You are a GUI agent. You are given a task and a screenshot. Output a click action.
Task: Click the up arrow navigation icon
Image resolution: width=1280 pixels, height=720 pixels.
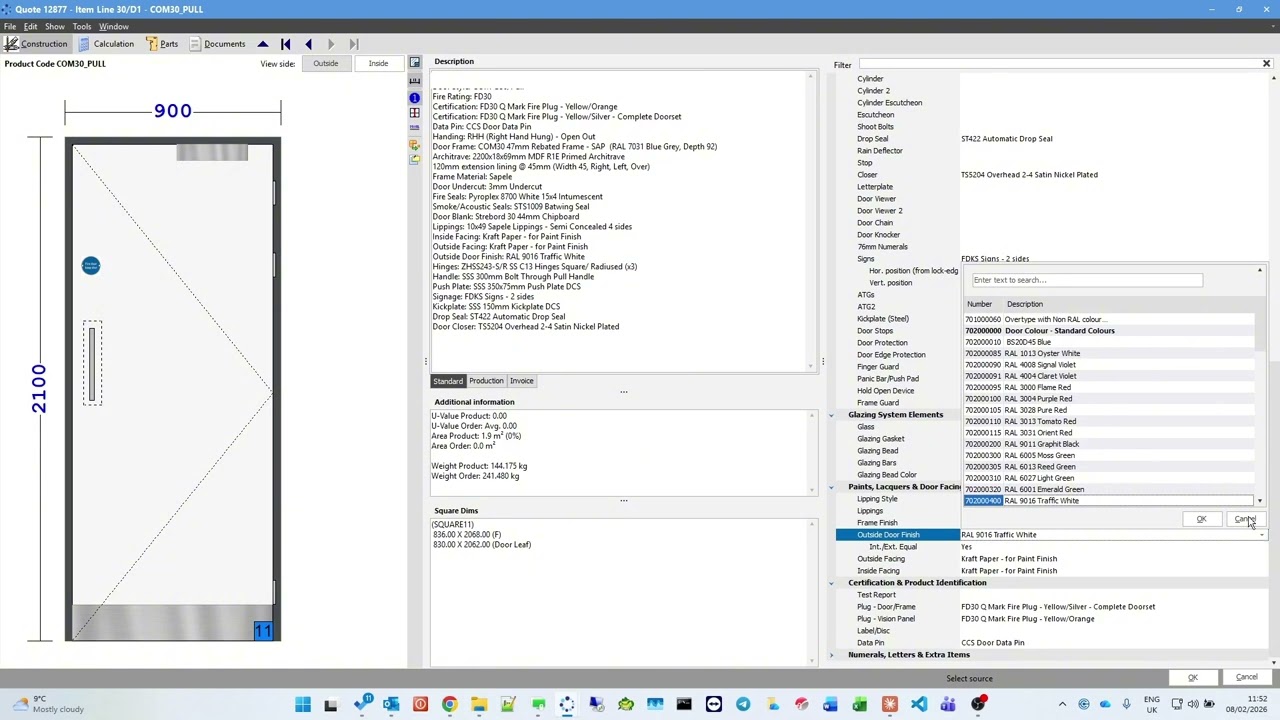[262, 44]
